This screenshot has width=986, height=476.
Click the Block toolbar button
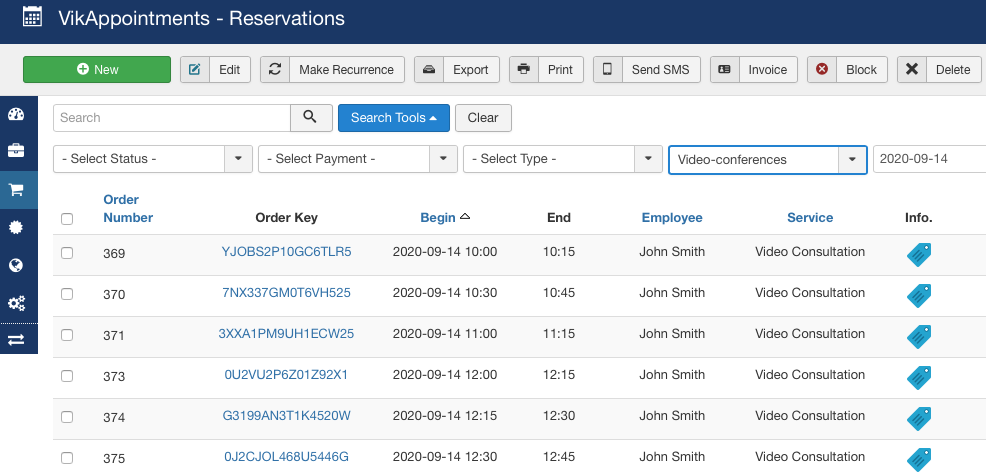[847, 70]
